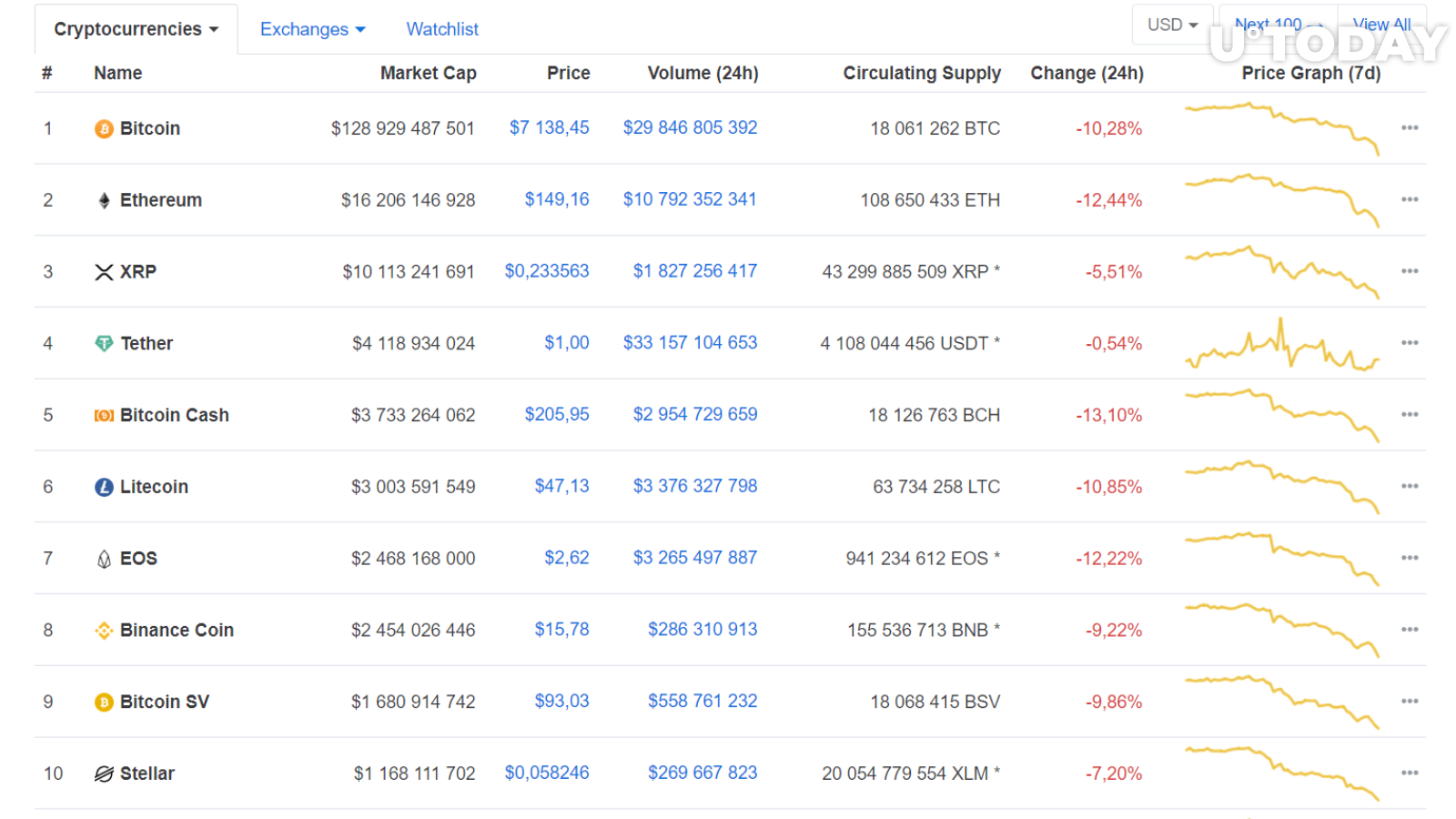Screen dimensions: 1456x819
Task: Open the more options dots for Bitcoin
Action: [x=1410, y=128]
